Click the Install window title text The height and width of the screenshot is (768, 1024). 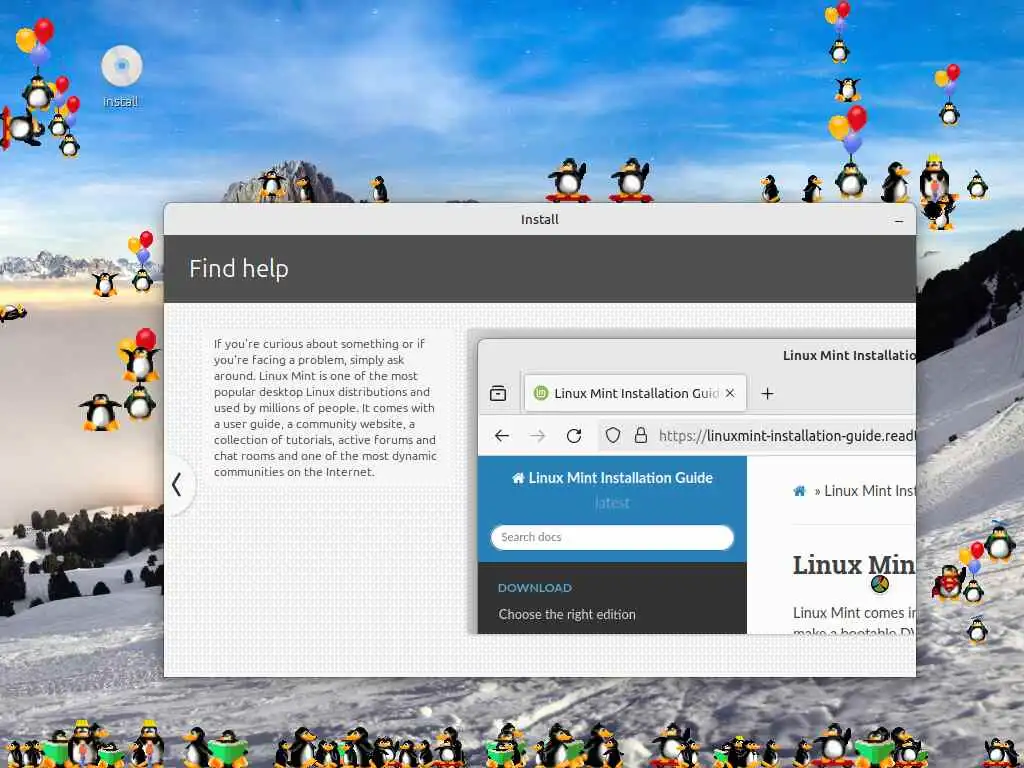pos(539,219)
